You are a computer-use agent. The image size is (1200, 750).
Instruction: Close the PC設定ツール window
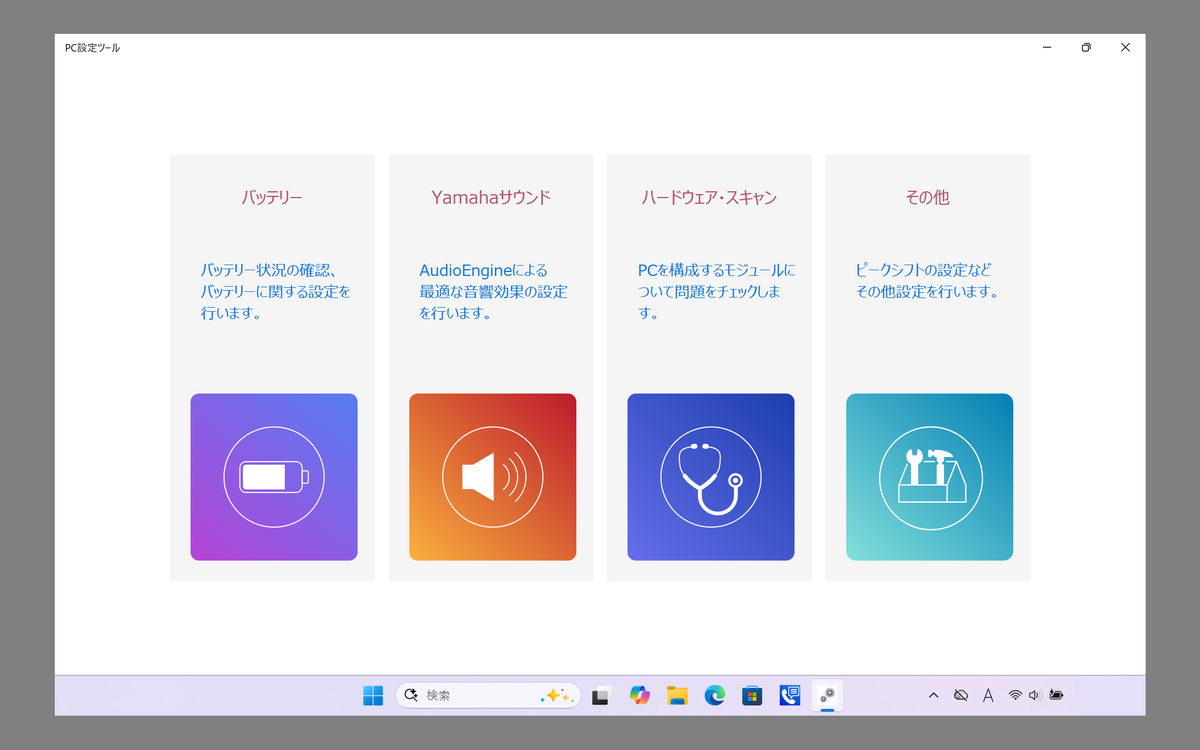point(1126,47)
